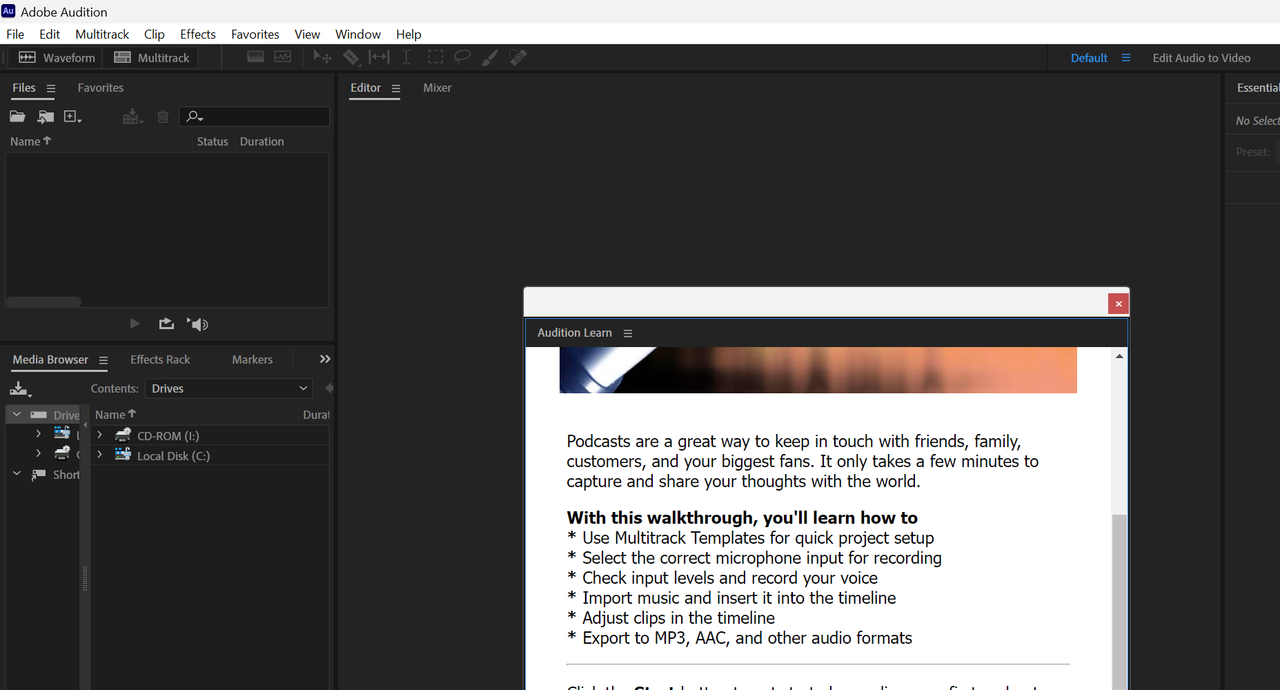
Task: Open the Multitrack menu
Action: tap(102, 34)
